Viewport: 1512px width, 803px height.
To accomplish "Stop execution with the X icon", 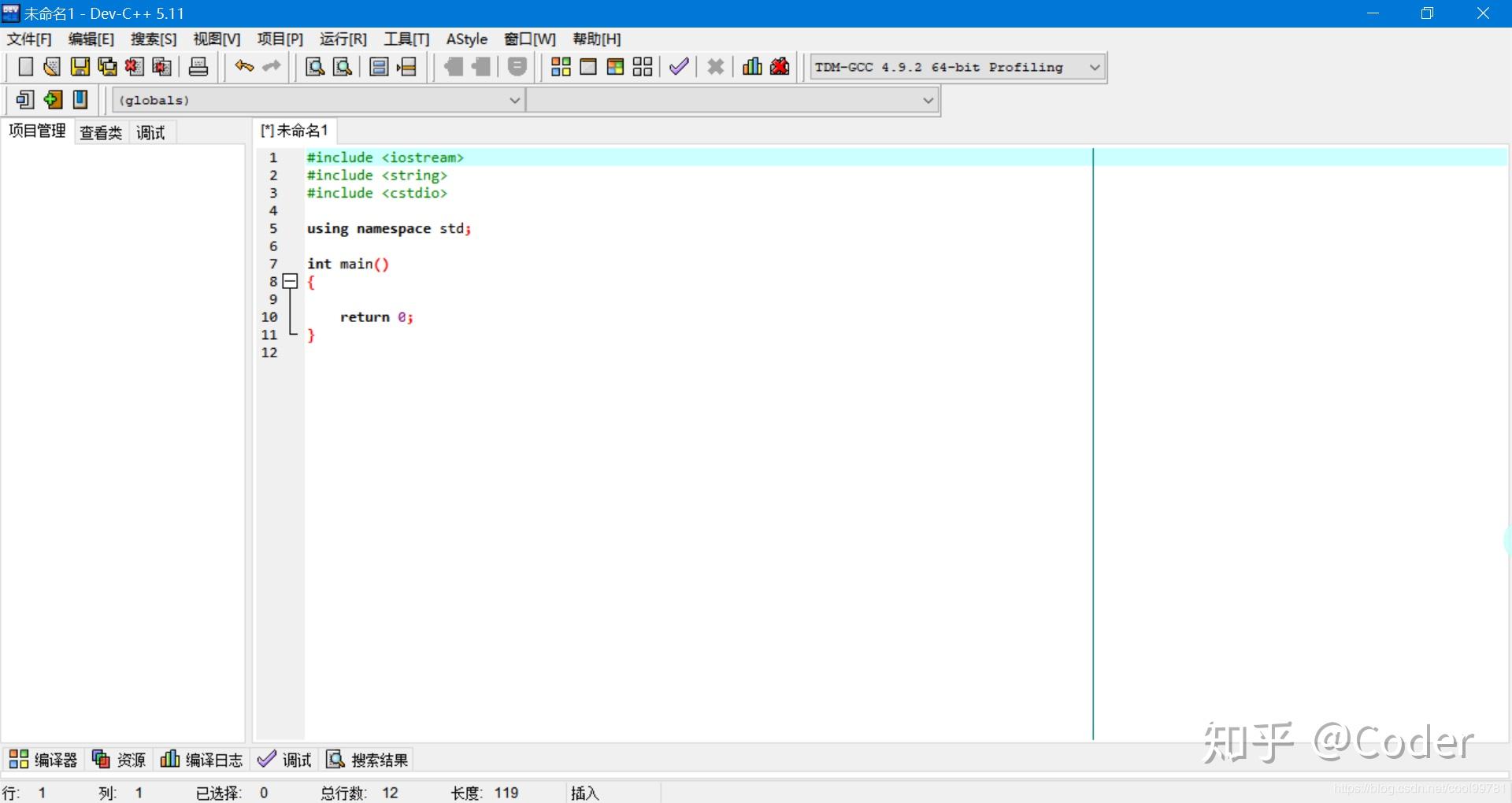I will [715, 67].
